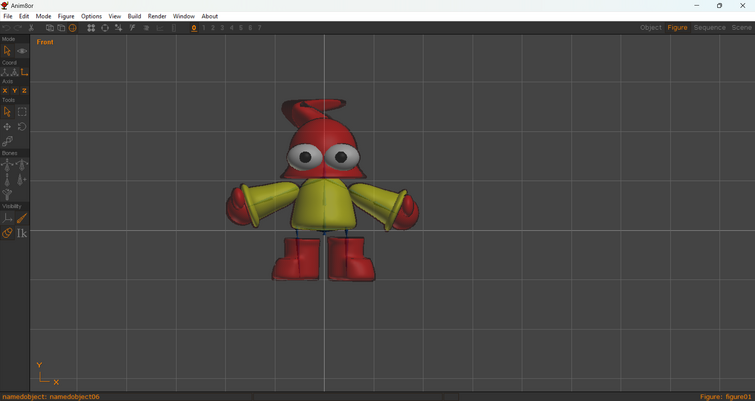Open the View menu
Screen dimensions: 755x401
coord(115,16)
